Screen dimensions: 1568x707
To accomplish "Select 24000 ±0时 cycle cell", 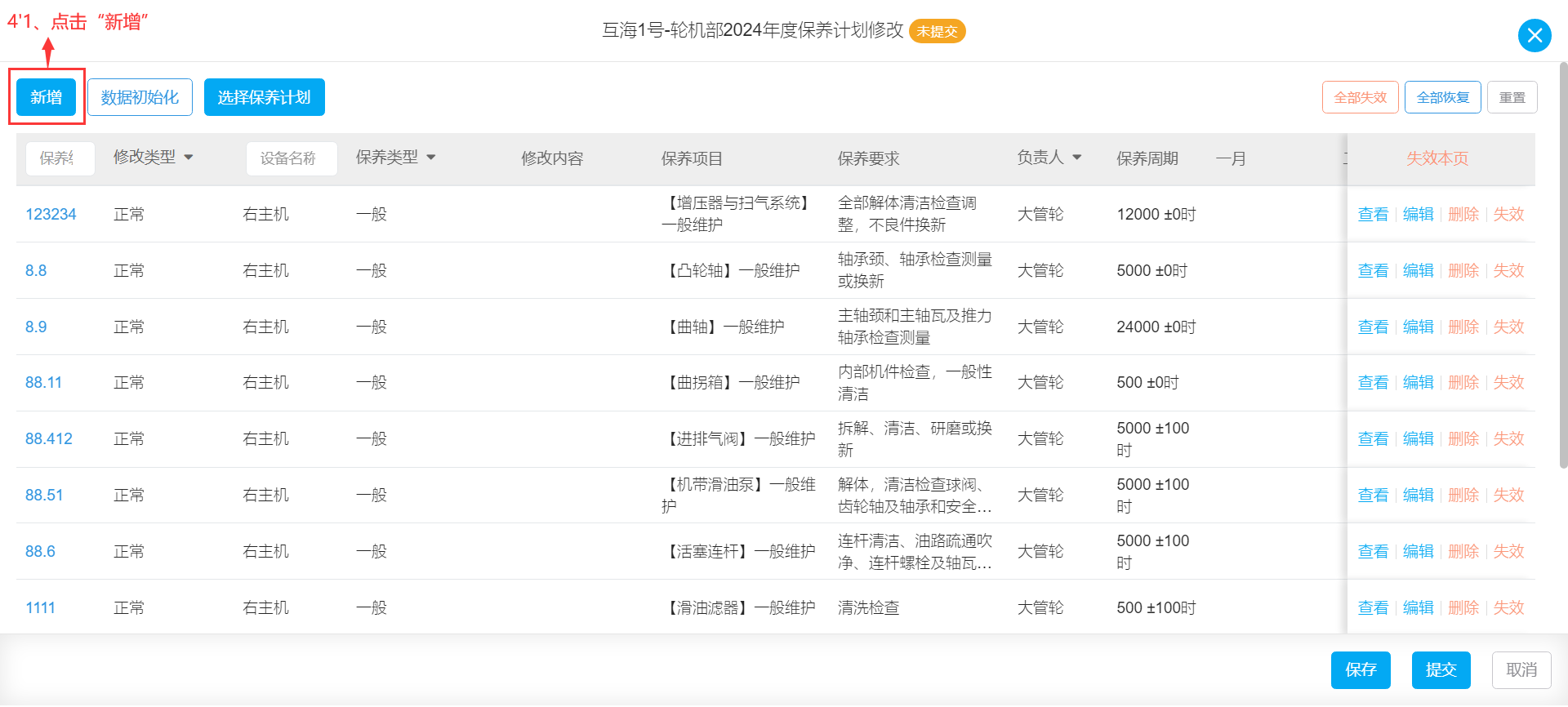I will pos(1156,327).
